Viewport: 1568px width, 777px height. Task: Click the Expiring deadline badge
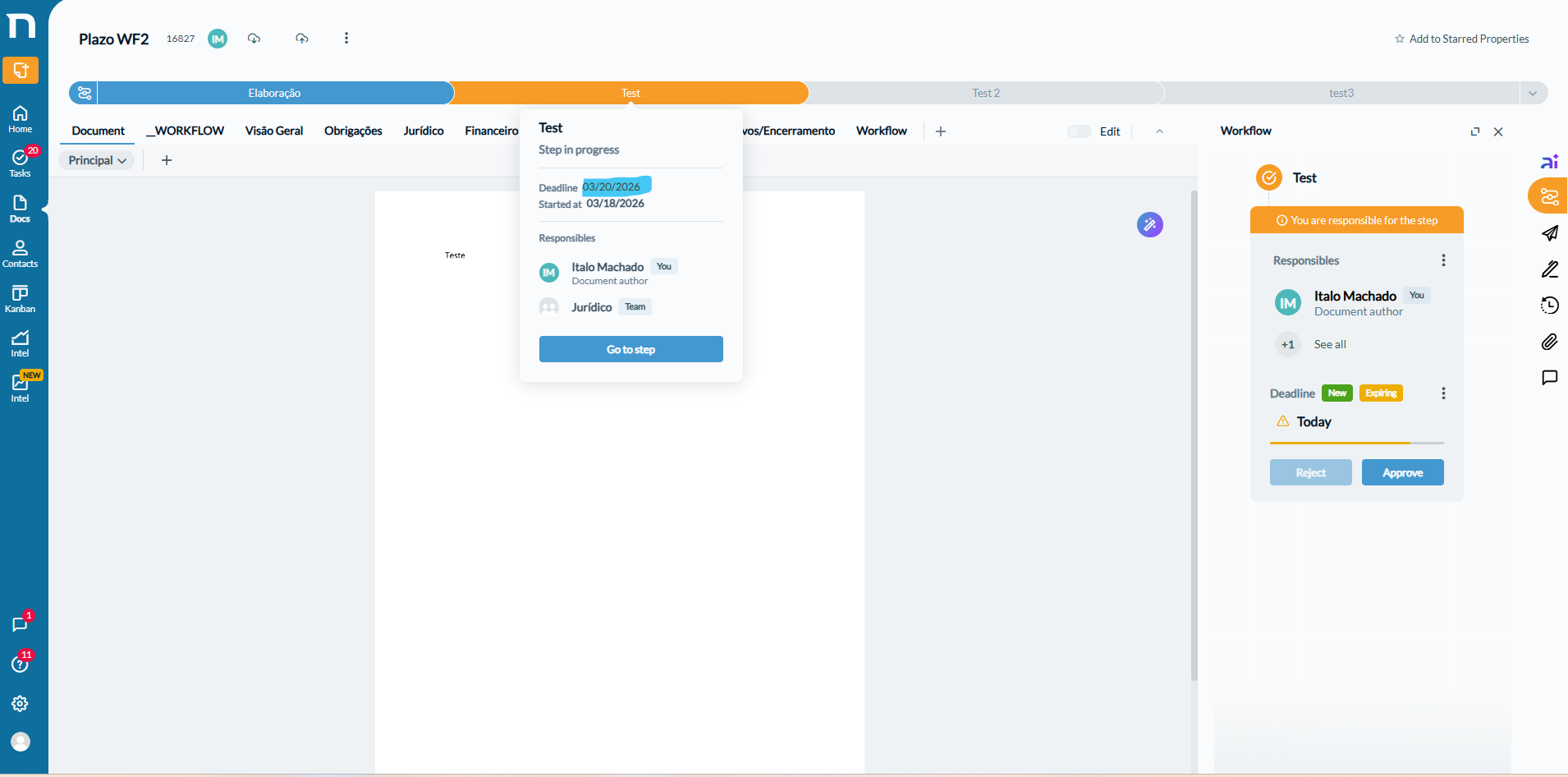point(1381,393)
